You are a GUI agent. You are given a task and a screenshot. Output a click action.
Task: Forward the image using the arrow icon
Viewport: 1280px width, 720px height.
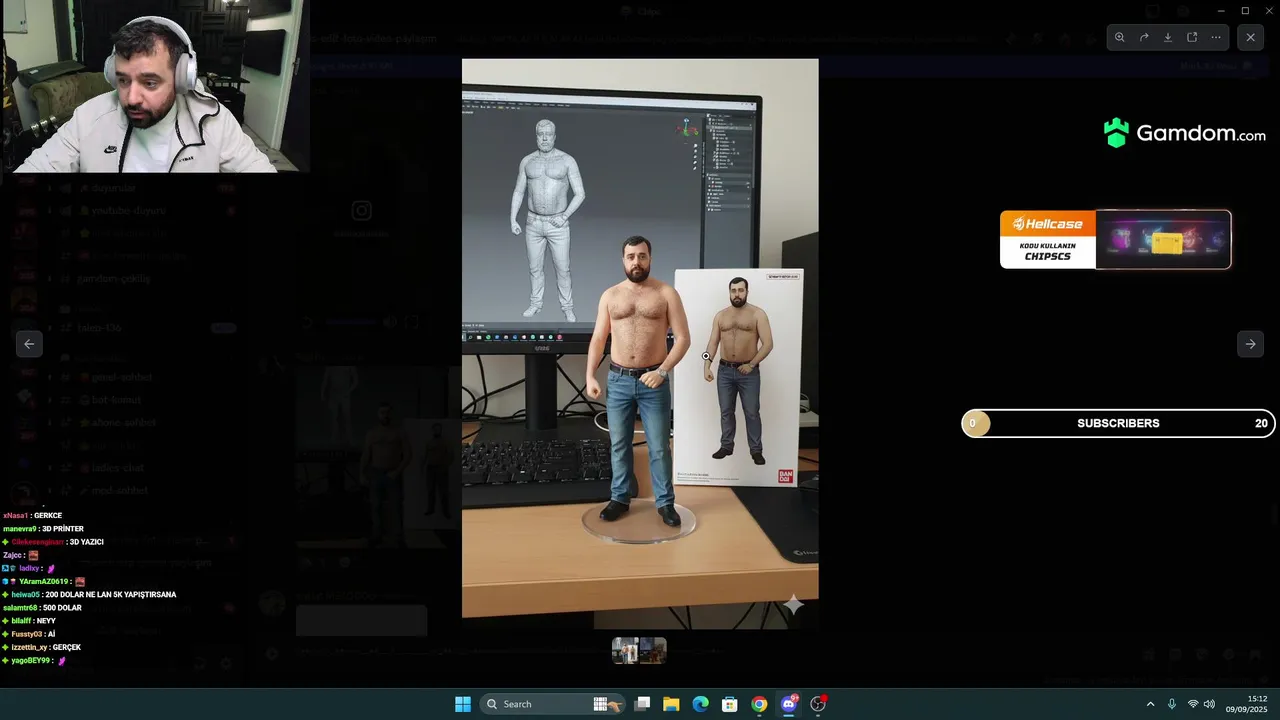[1144, 37]
